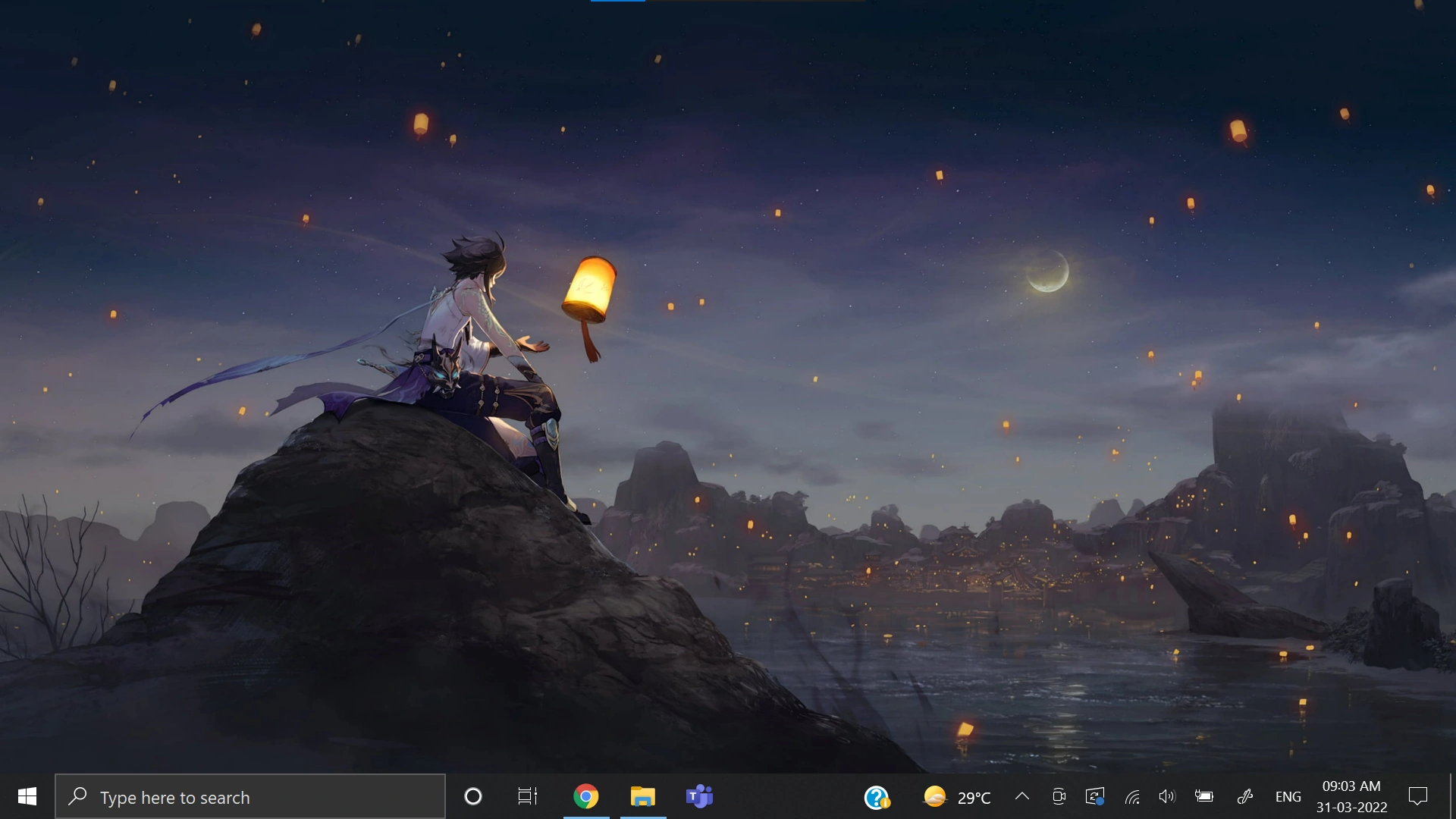This screenshot has height=819, width=1456.
Task: Open the battery power status icon
Action: [1204, 796]
